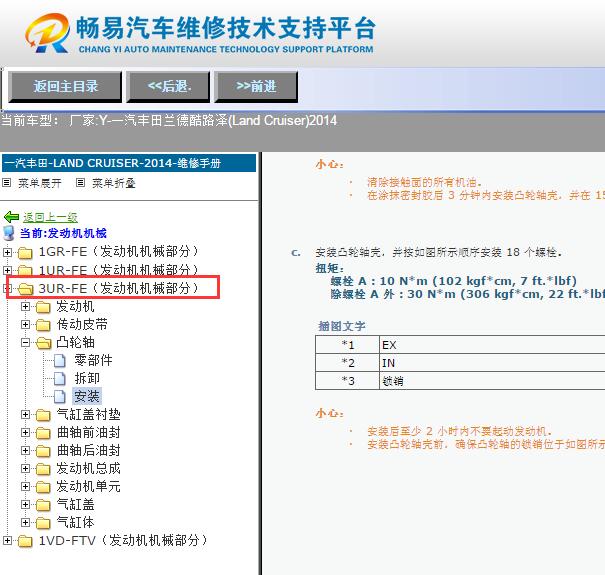Click the 发动机单元 folder icon
The image size is (605, 575).
(x=43, y=487)
